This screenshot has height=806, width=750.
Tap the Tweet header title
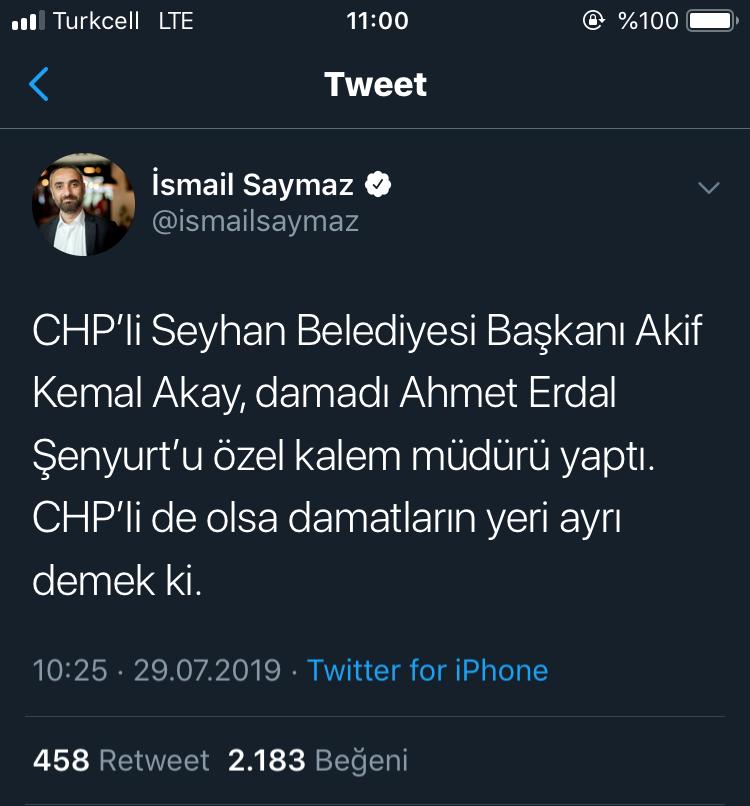click(x=375, y=85)
